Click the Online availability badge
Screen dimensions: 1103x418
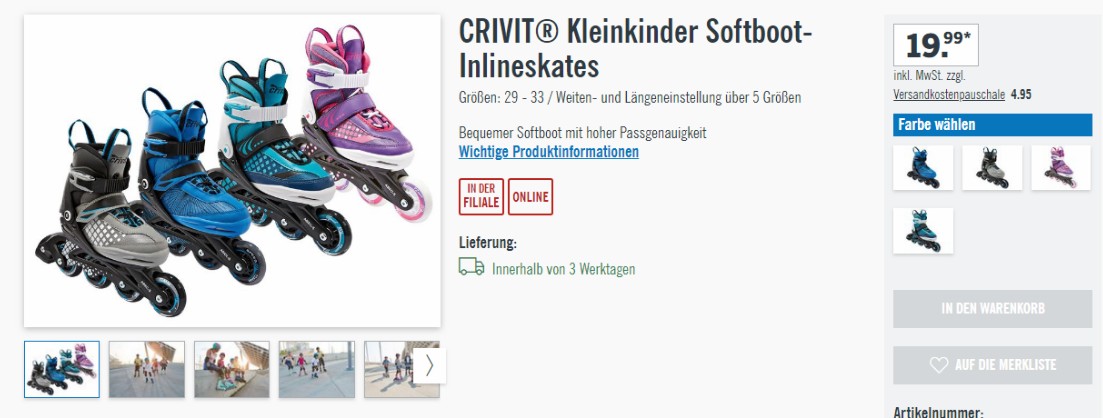click(530, 197)
